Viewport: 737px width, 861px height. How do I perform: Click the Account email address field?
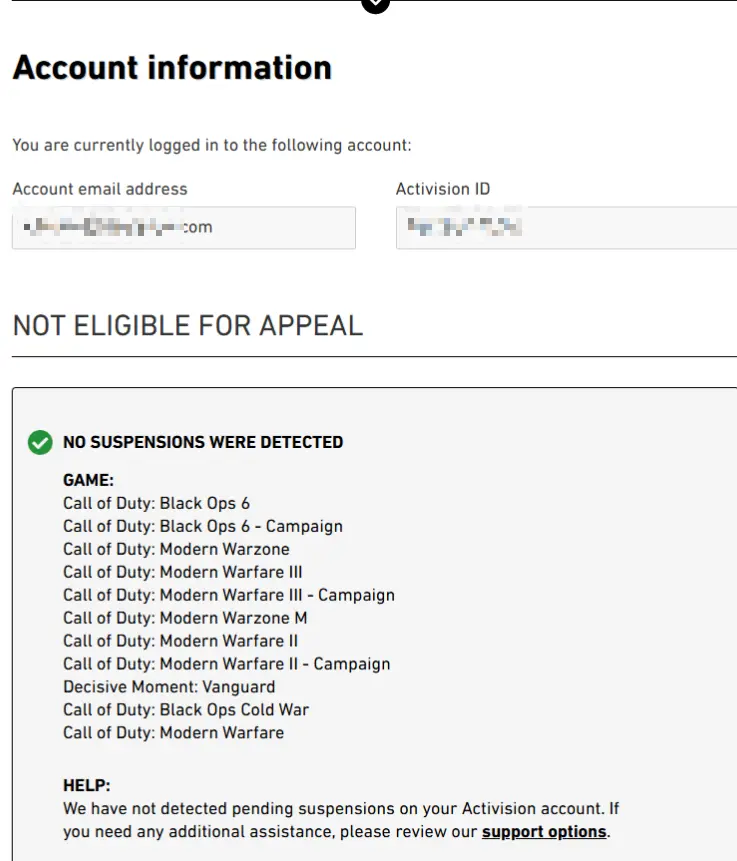tap(184, 228)
